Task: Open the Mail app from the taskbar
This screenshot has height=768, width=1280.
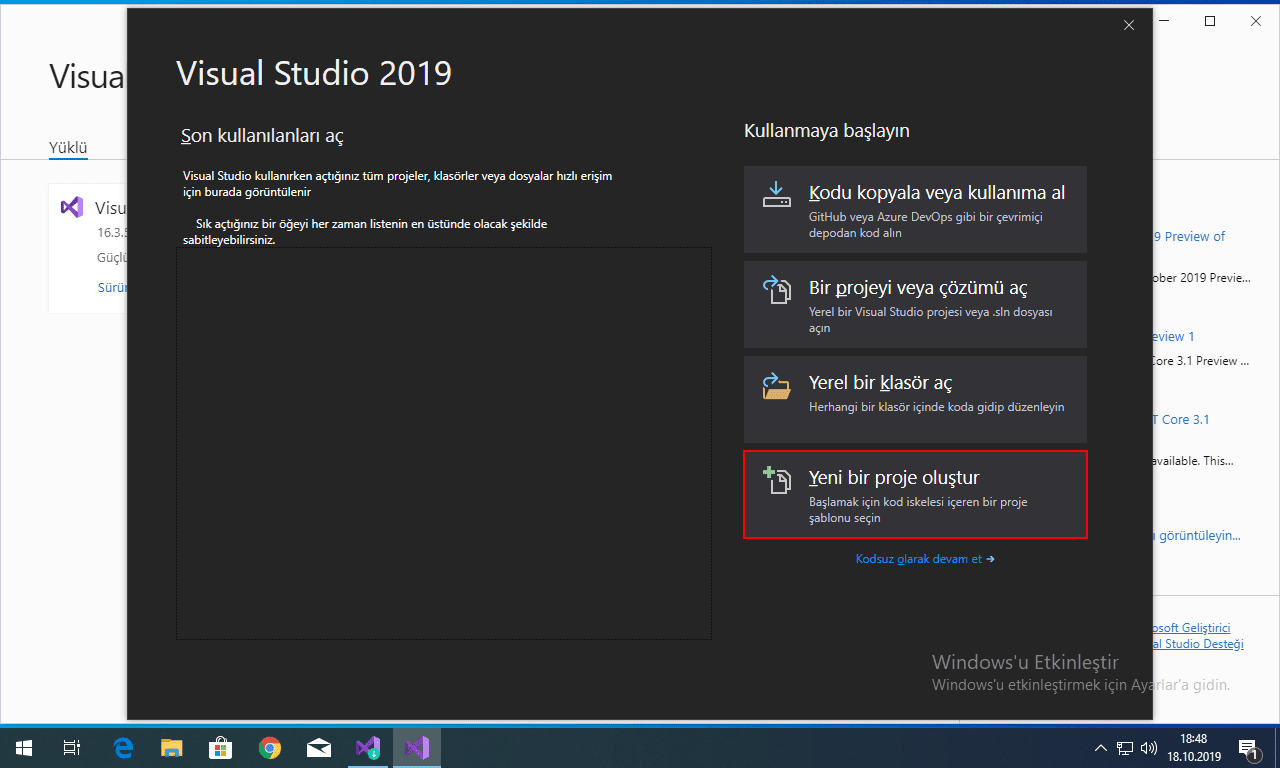Action: pyautogui.click(x=319, y=748)
